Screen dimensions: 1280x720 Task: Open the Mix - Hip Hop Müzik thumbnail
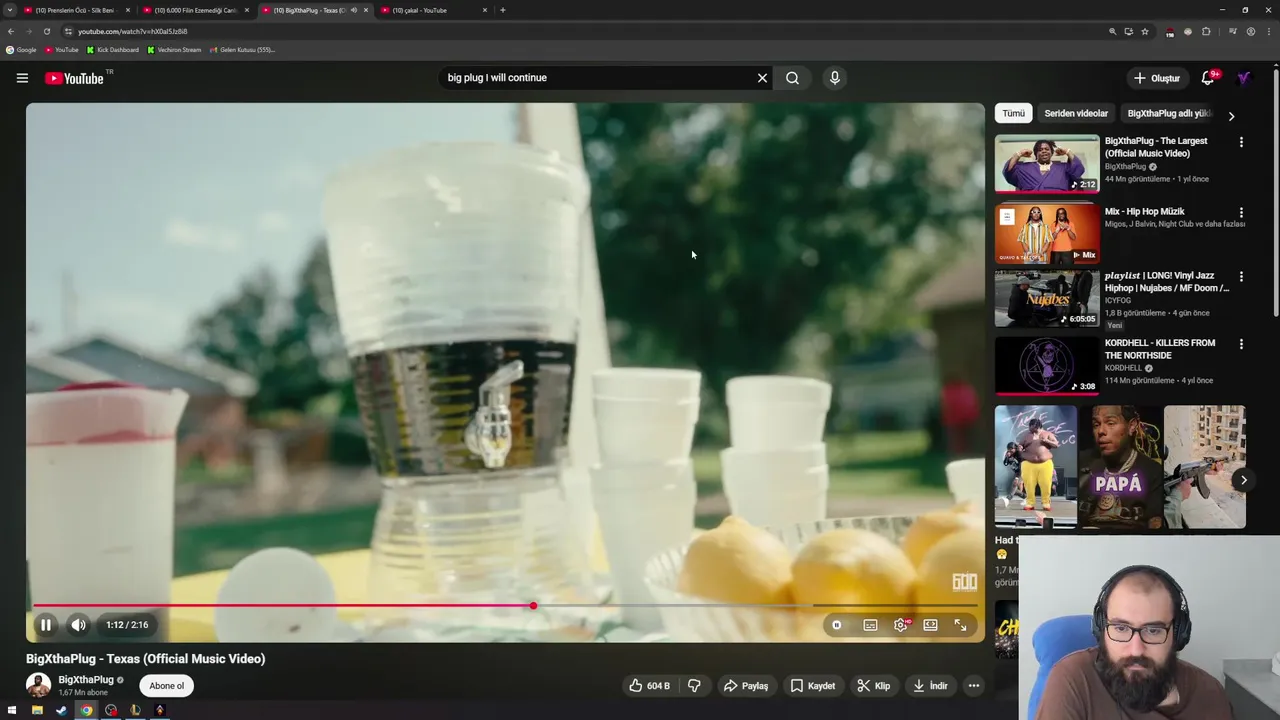[x=1047, y=233]
